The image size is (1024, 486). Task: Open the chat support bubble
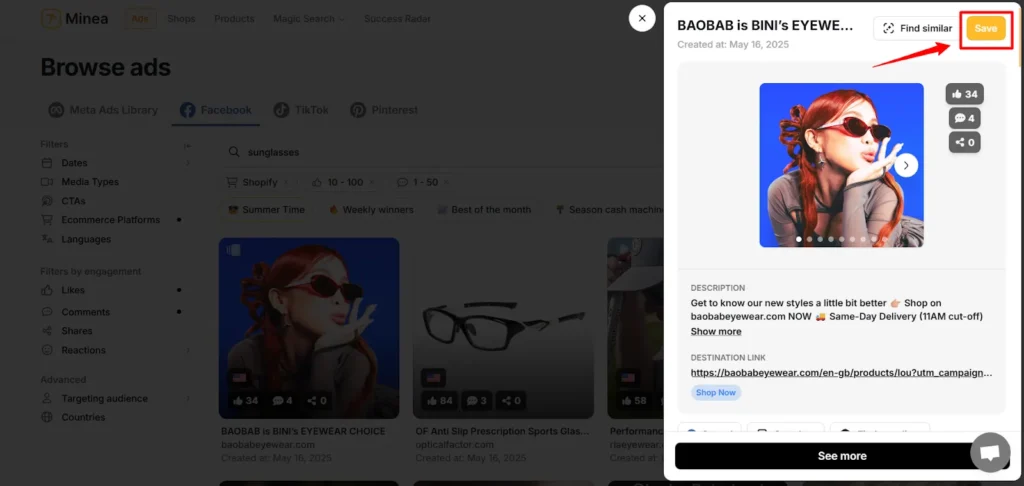point(990,452)
